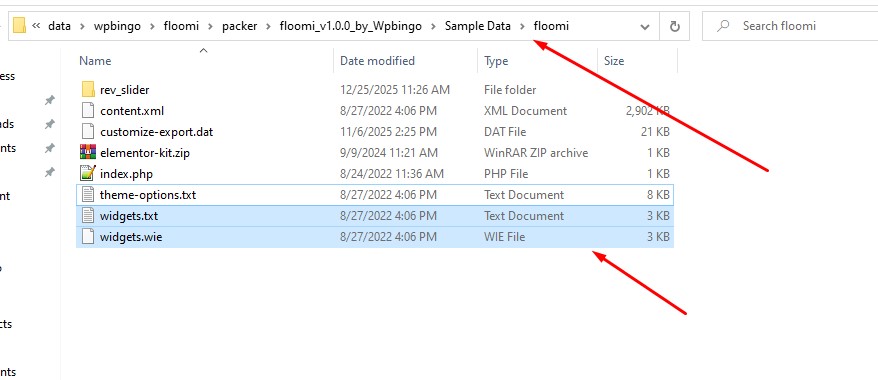Click the index.php file icon
The image size is (878, 380).
pos(88,173)
